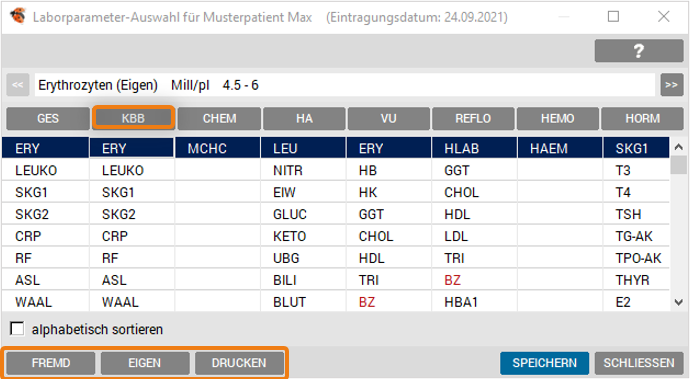This screenshot has width=690, height=379.
Task: Select the HORM category tab
Action: tap(642, 118)
